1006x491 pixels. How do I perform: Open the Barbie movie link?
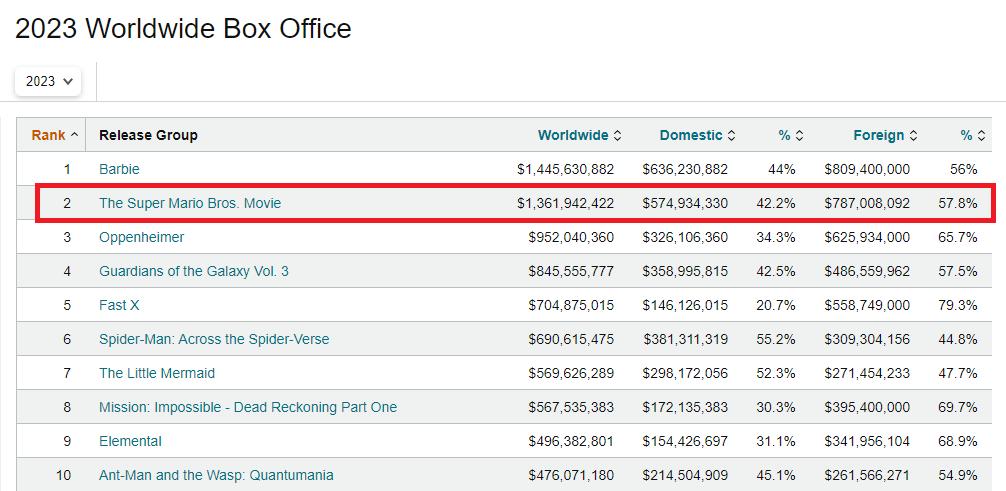coord(119,169)
